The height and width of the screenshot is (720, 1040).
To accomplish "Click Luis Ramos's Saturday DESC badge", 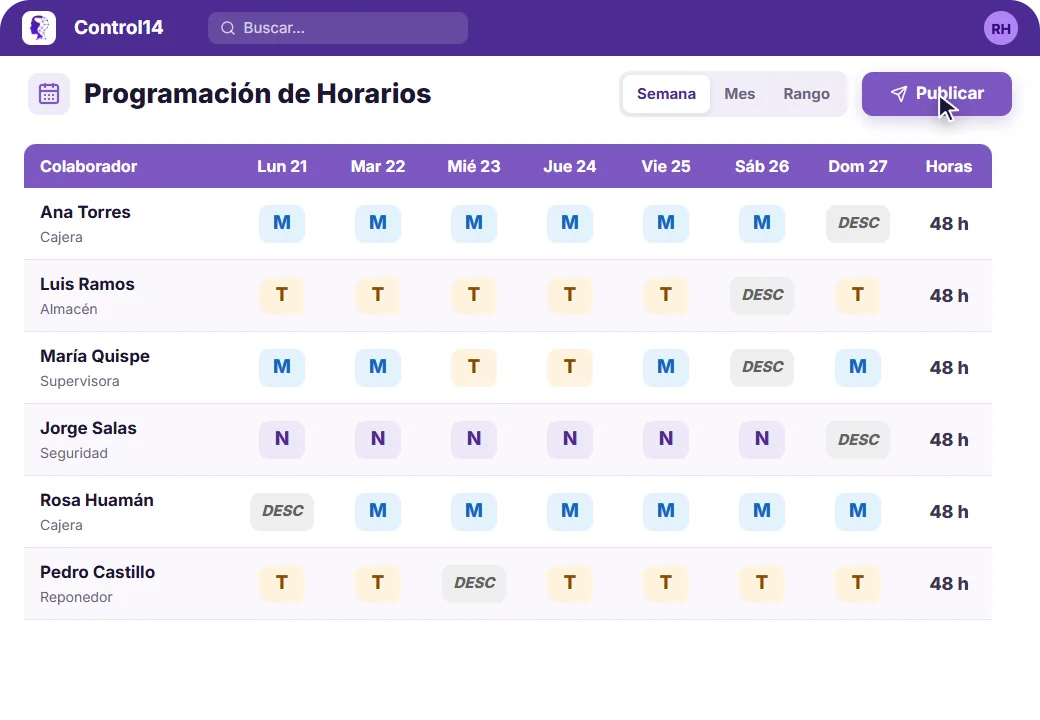I will 762,295.
